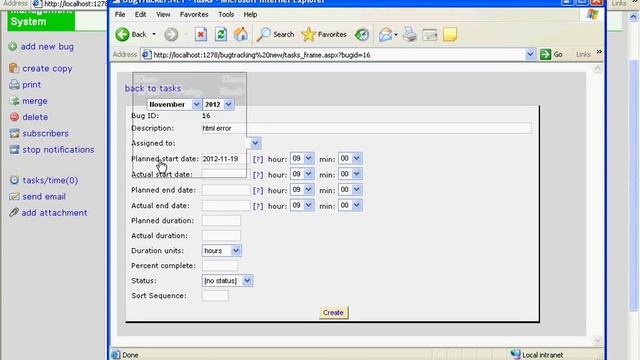Screen dimensions: 640x360
Task: Click the stop notifications link
Action: (58, 150)
